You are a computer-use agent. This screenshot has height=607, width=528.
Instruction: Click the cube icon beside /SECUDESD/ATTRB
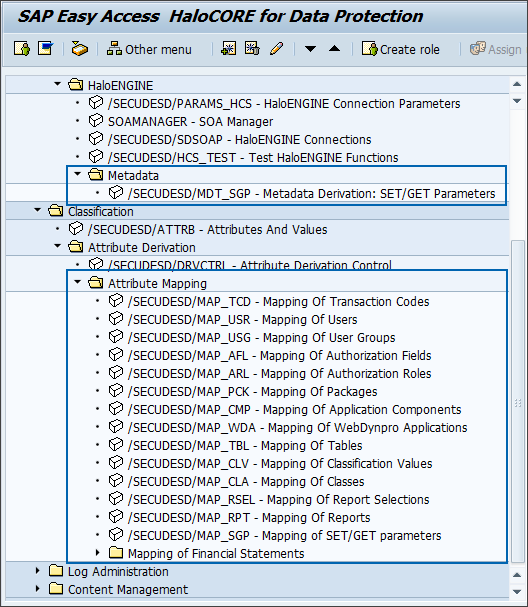click(75, 229)
